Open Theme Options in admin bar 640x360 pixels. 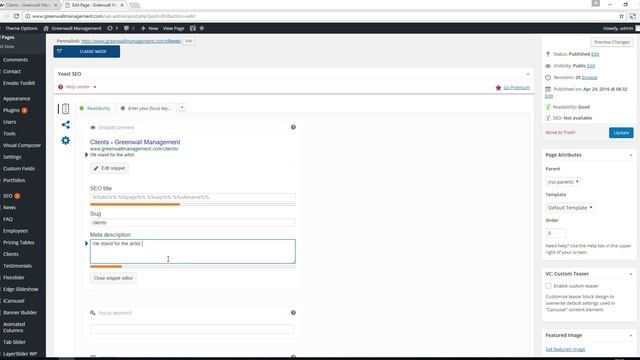pyautogui.click(x=21, y=28)
